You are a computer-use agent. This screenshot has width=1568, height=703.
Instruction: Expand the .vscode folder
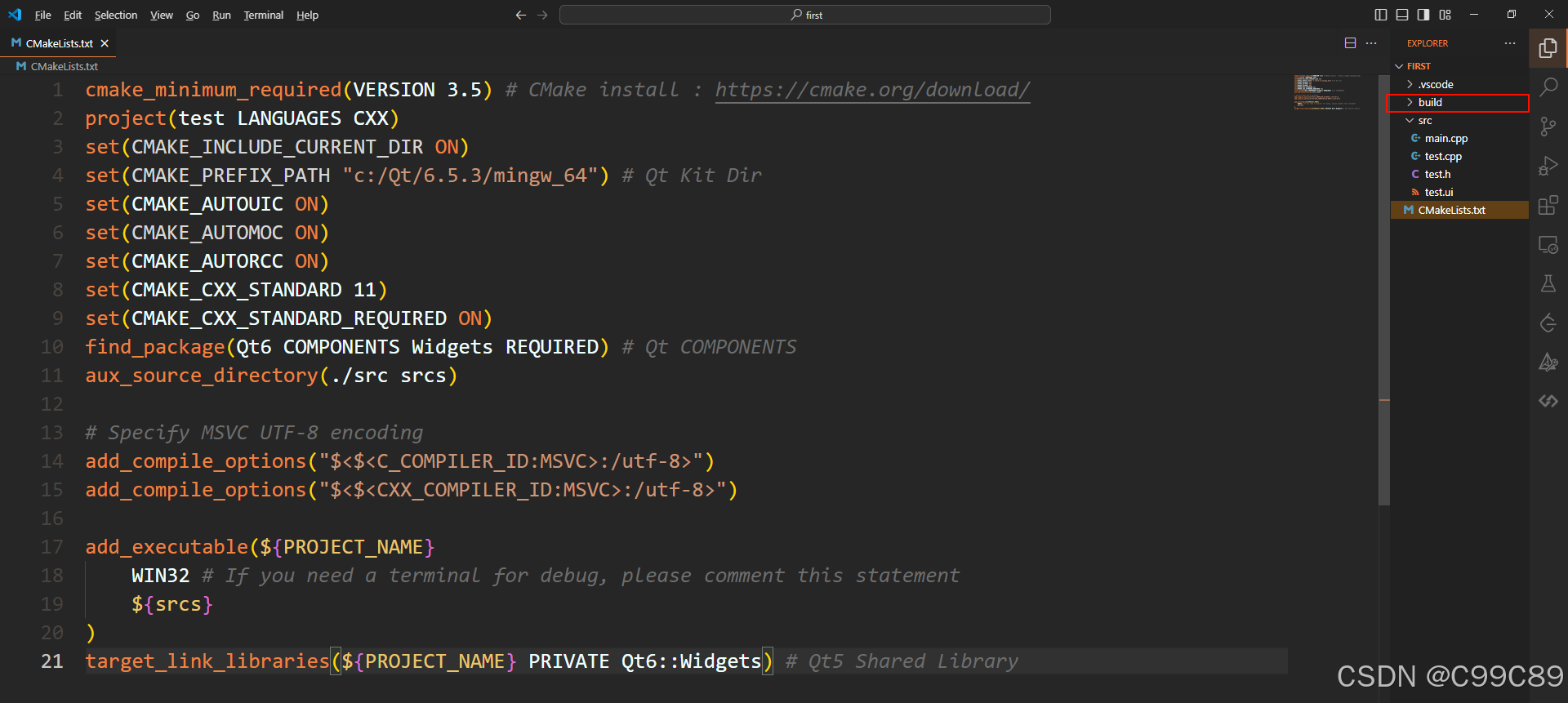point(1459,84)
